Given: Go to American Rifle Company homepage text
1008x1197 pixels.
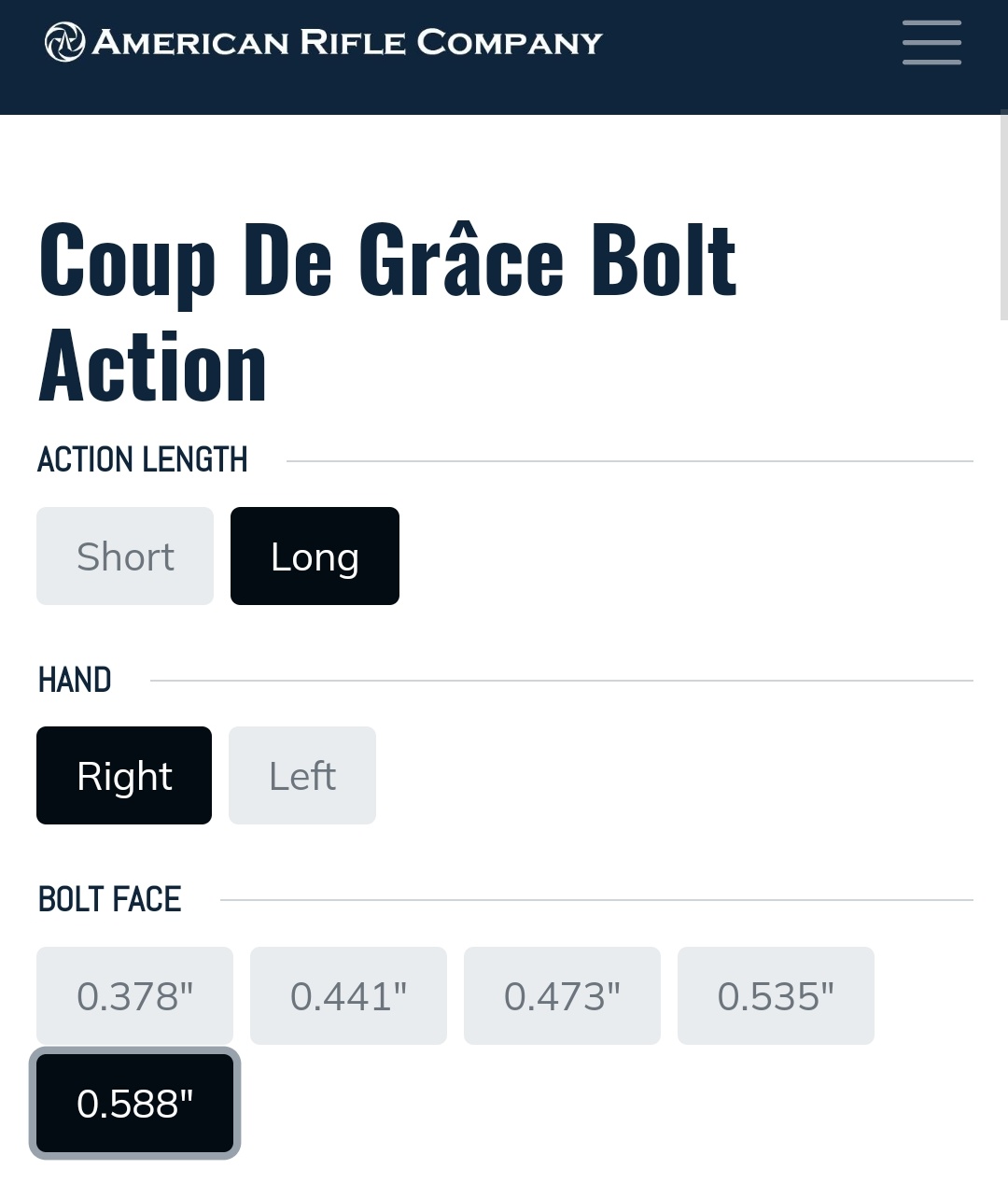Looking at the screenshot, I should (x=347, y=42).
